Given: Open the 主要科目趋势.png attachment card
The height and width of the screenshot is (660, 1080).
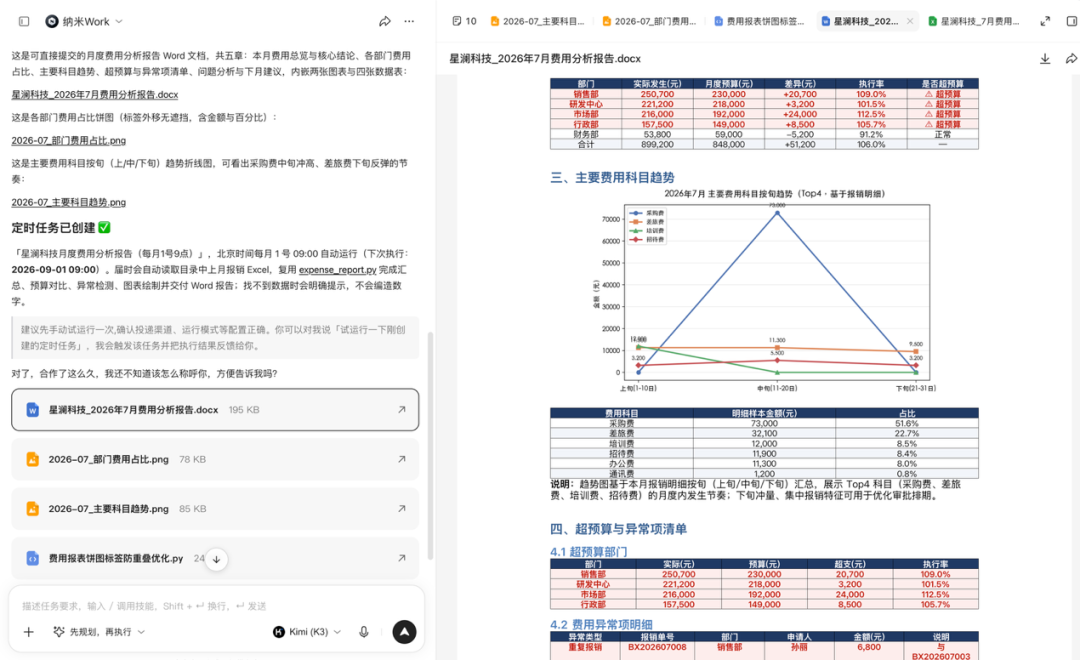Looking at the screenshot, I should (215, 509).
